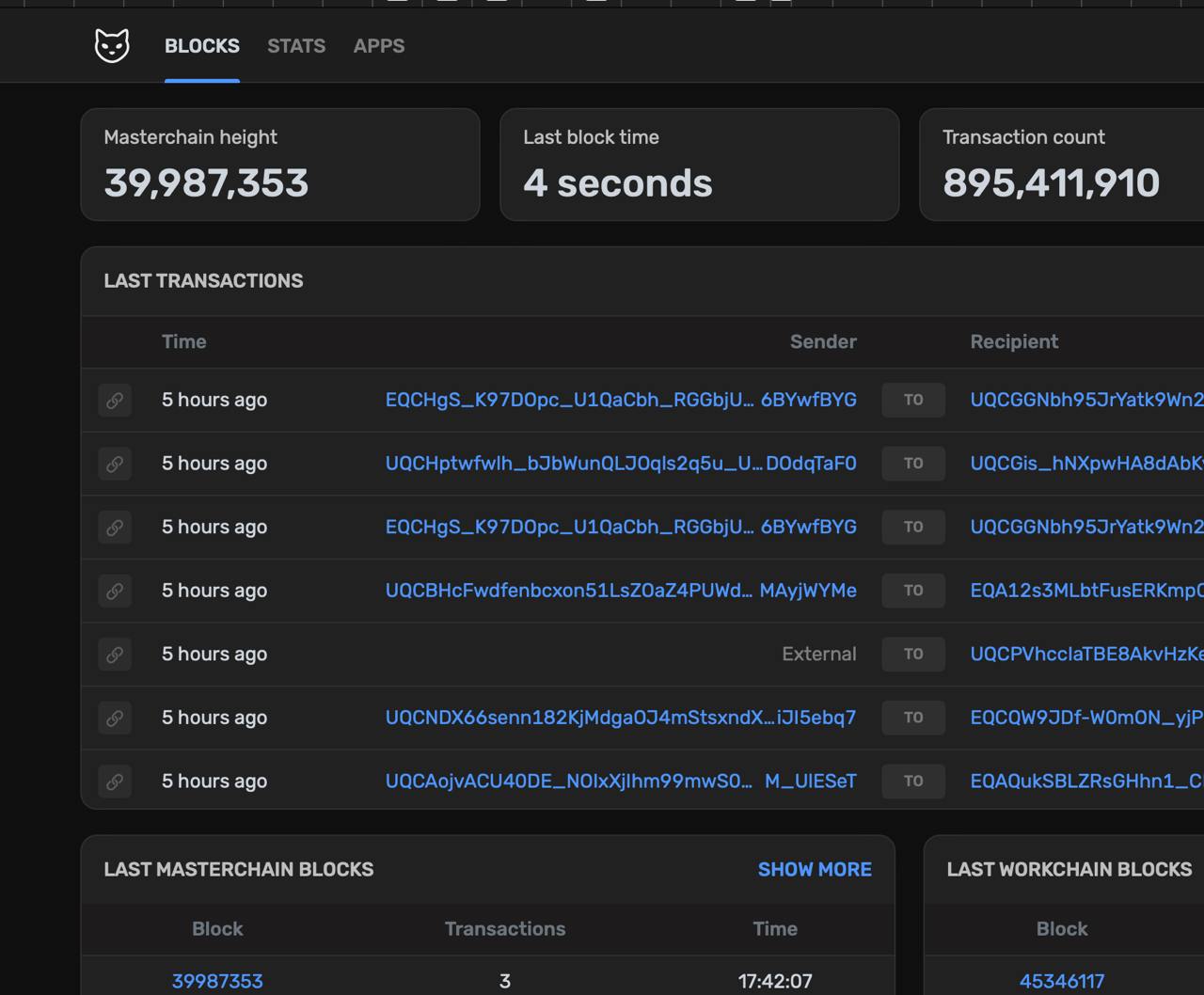1204x995 pixels.
Task: Select the BLOCKS tab
Action: [202, 46]
